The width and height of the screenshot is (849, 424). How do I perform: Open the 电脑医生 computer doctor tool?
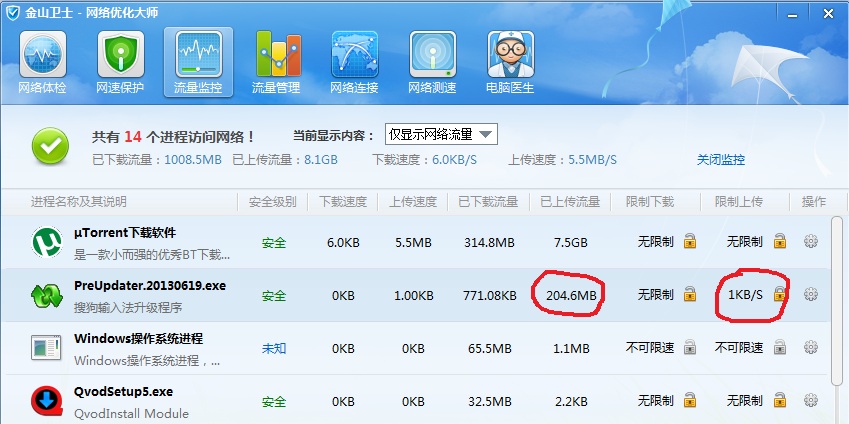[x=510, y=62]
